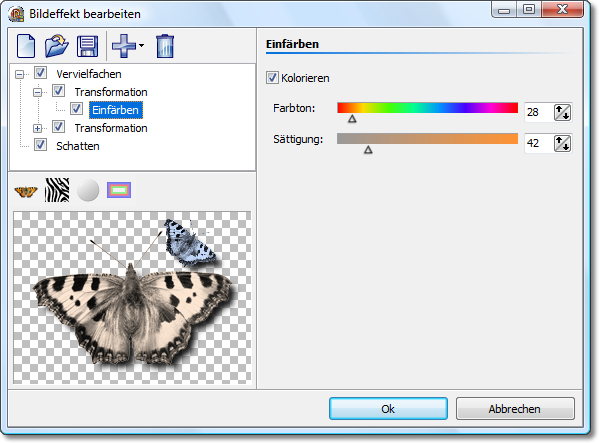Screen dimensions: 599x443
Task: Delete selected effect with trash can icon
Action: [165, 46]
